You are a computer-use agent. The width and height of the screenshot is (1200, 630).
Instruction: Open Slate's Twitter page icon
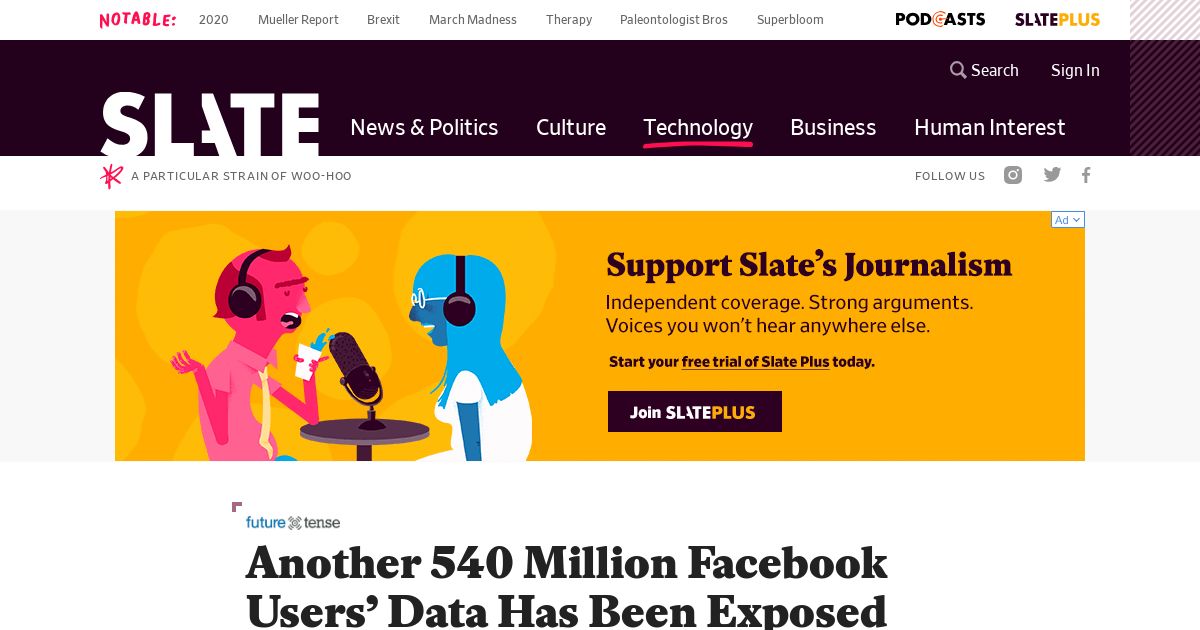pos(1052,175)
